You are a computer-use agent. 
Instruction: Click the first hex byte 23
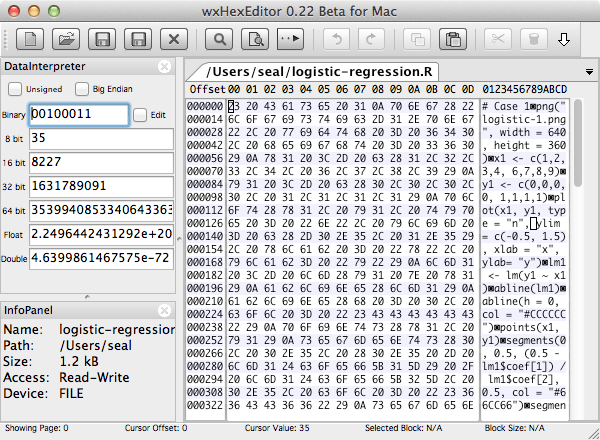234,106
